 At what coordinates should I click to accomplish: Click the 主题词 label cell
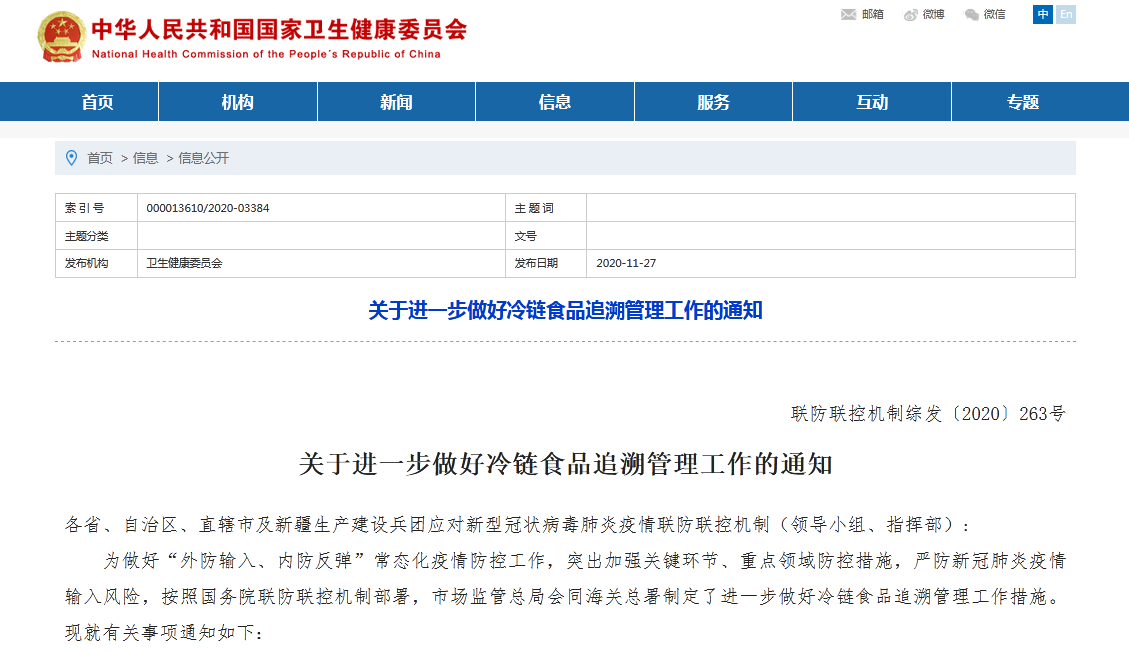pos(546,207)
